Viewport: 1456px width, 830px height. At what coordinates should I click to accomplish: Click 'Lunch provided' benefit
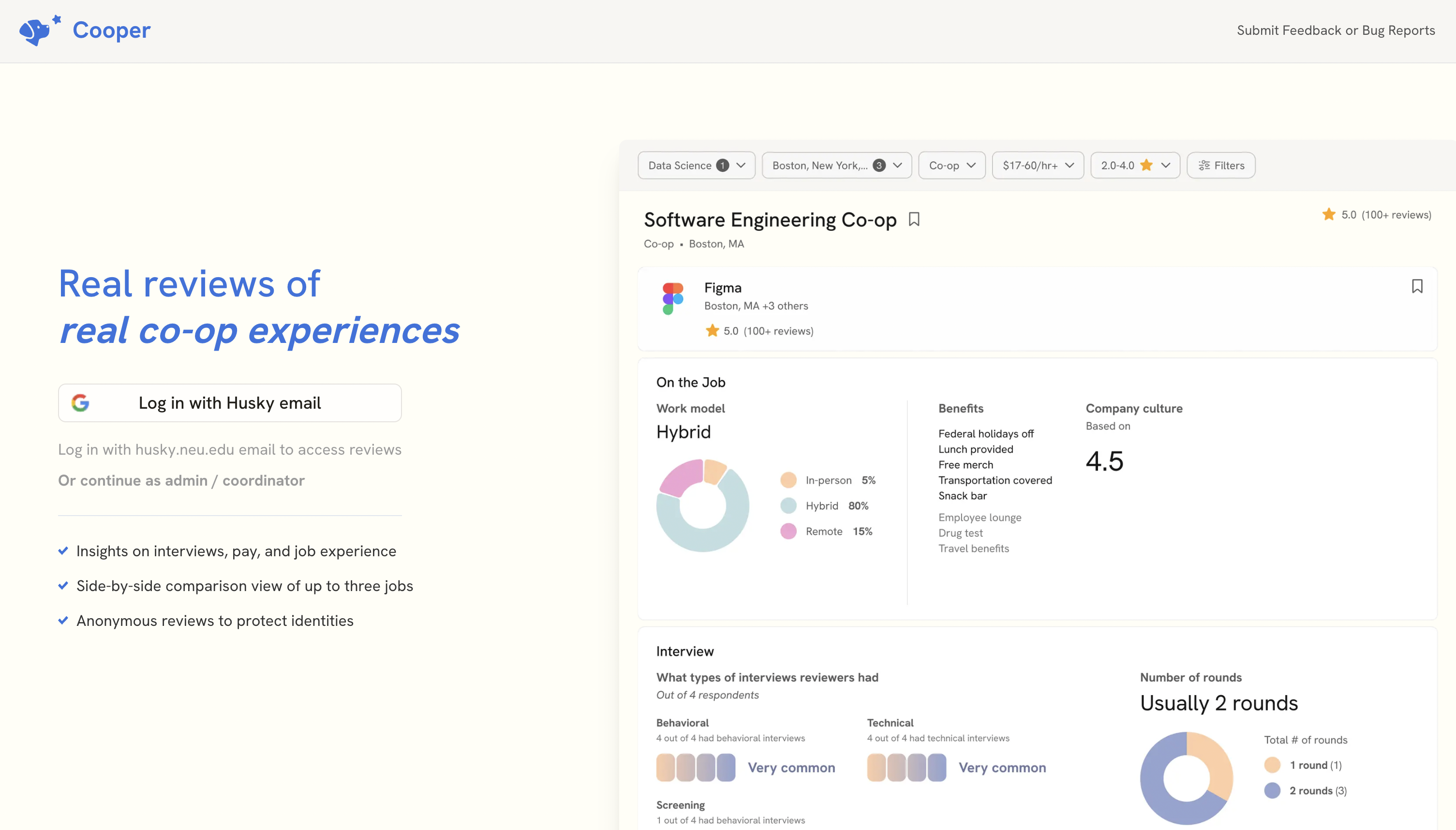coord(976,449)
